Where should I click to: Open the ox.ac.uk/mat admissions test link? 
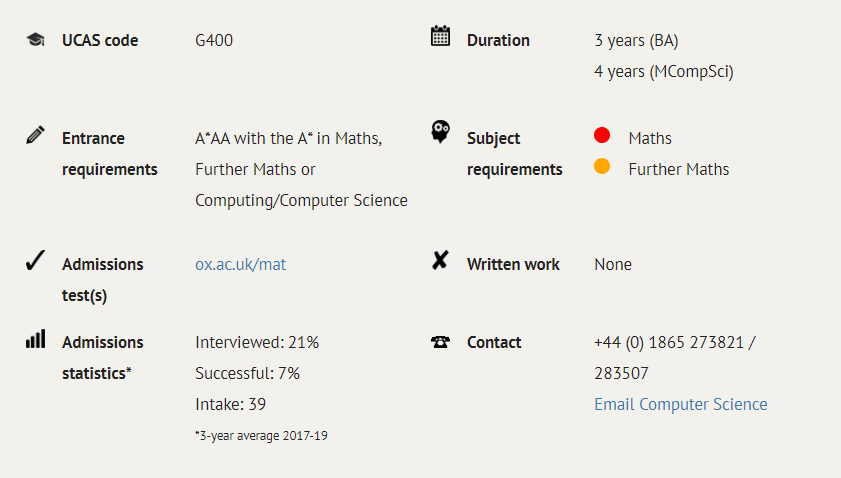tap(240, 264)
